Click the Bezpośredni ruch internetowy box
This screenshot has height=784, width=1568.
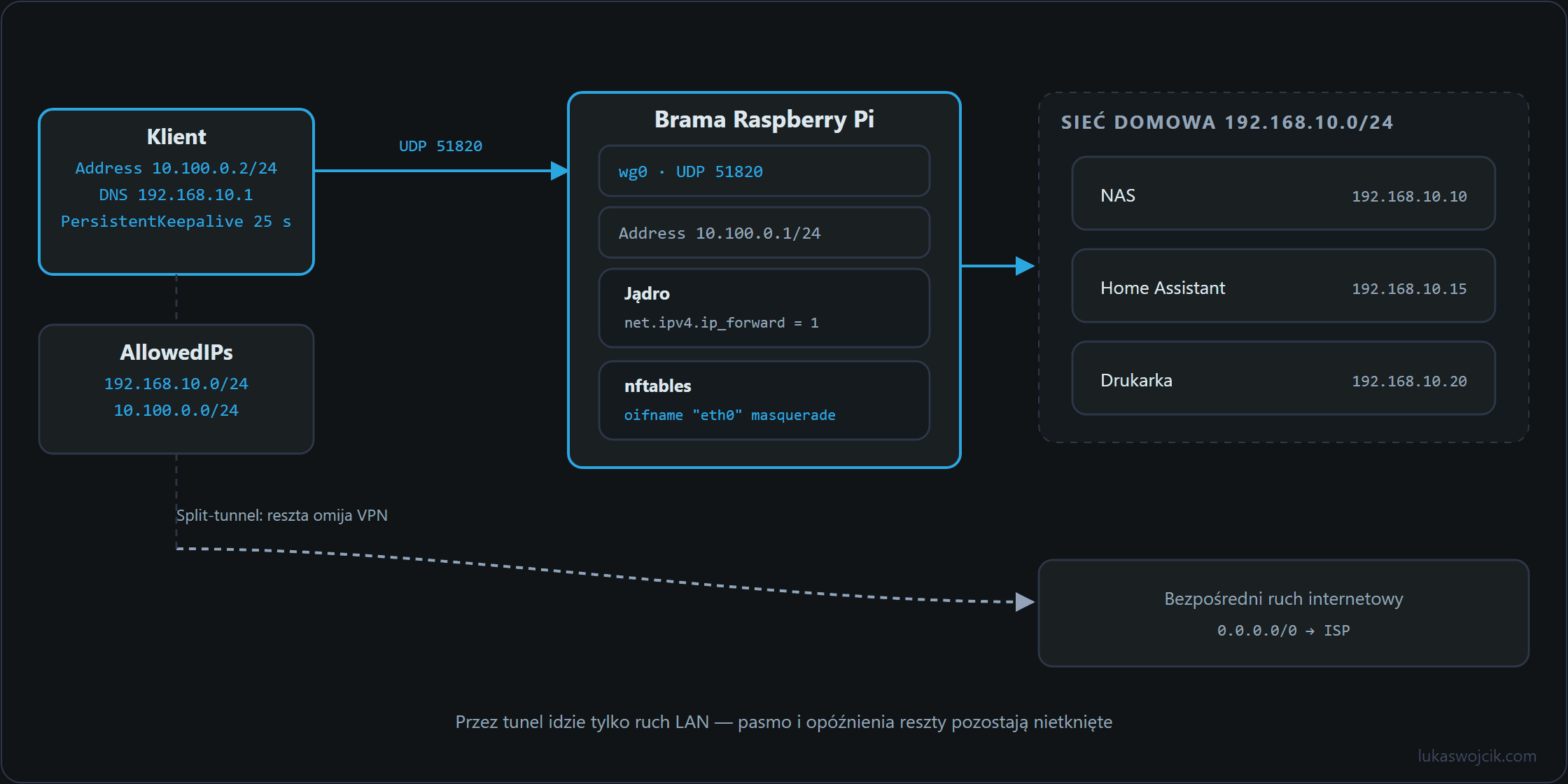pyautogui.click(x=1284, y=613)
